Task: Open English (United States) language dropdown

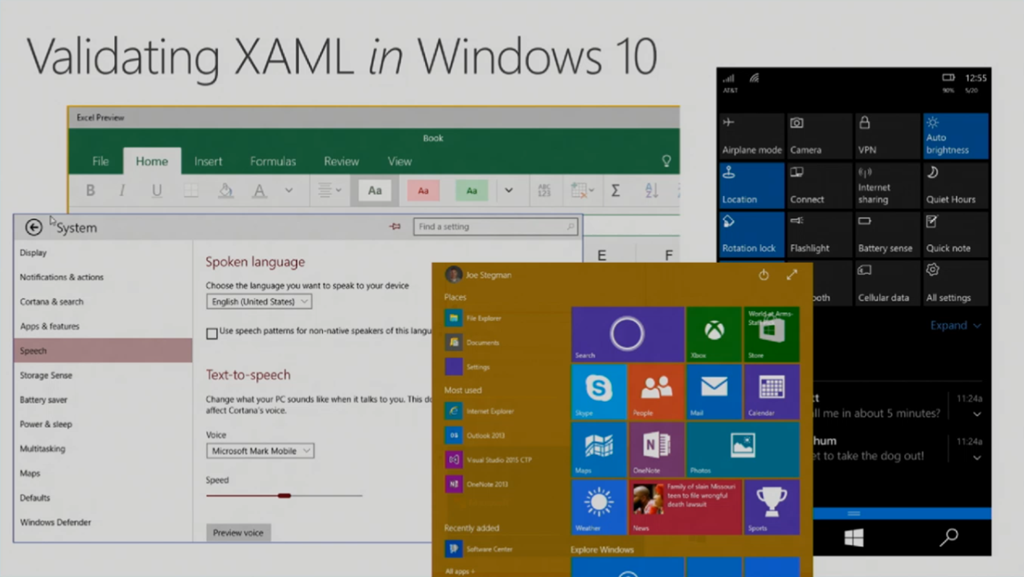Action: tap(259, 302)
